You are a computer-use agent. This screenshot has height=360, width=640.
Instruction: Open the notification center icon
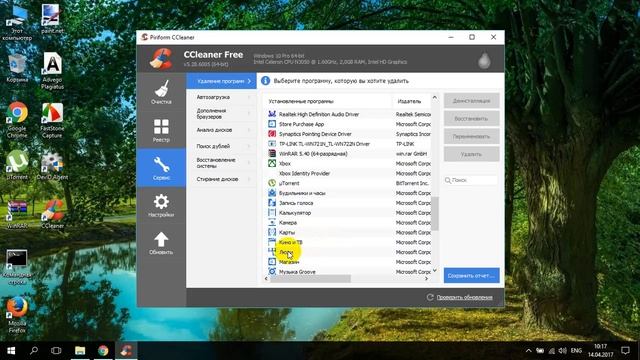(x=625, y=351)
